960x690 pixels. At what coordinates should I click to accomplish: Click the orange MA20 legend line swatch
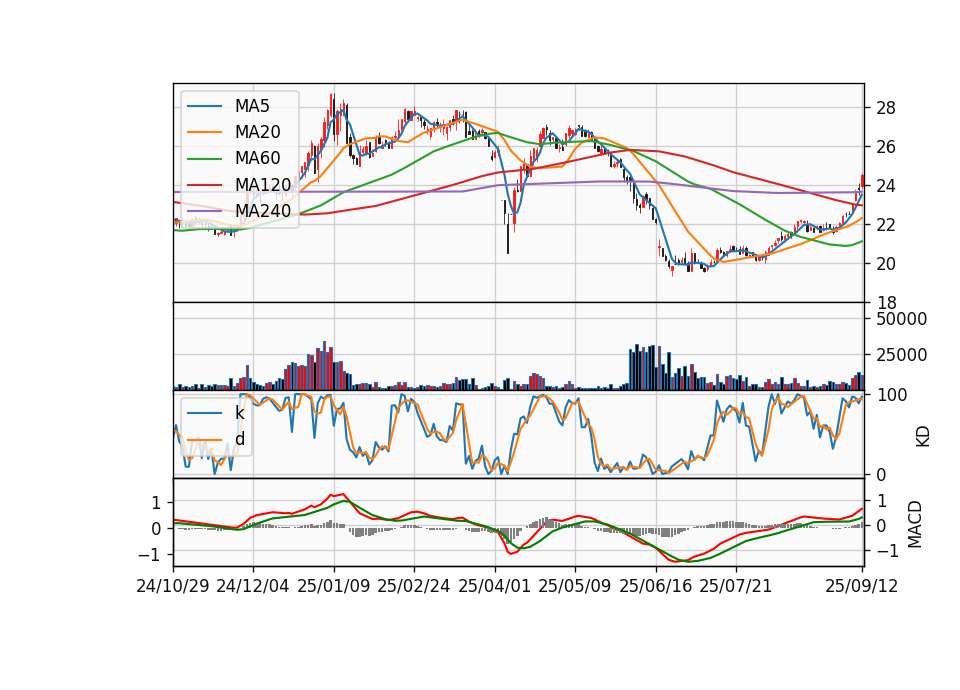pos(204,132)
